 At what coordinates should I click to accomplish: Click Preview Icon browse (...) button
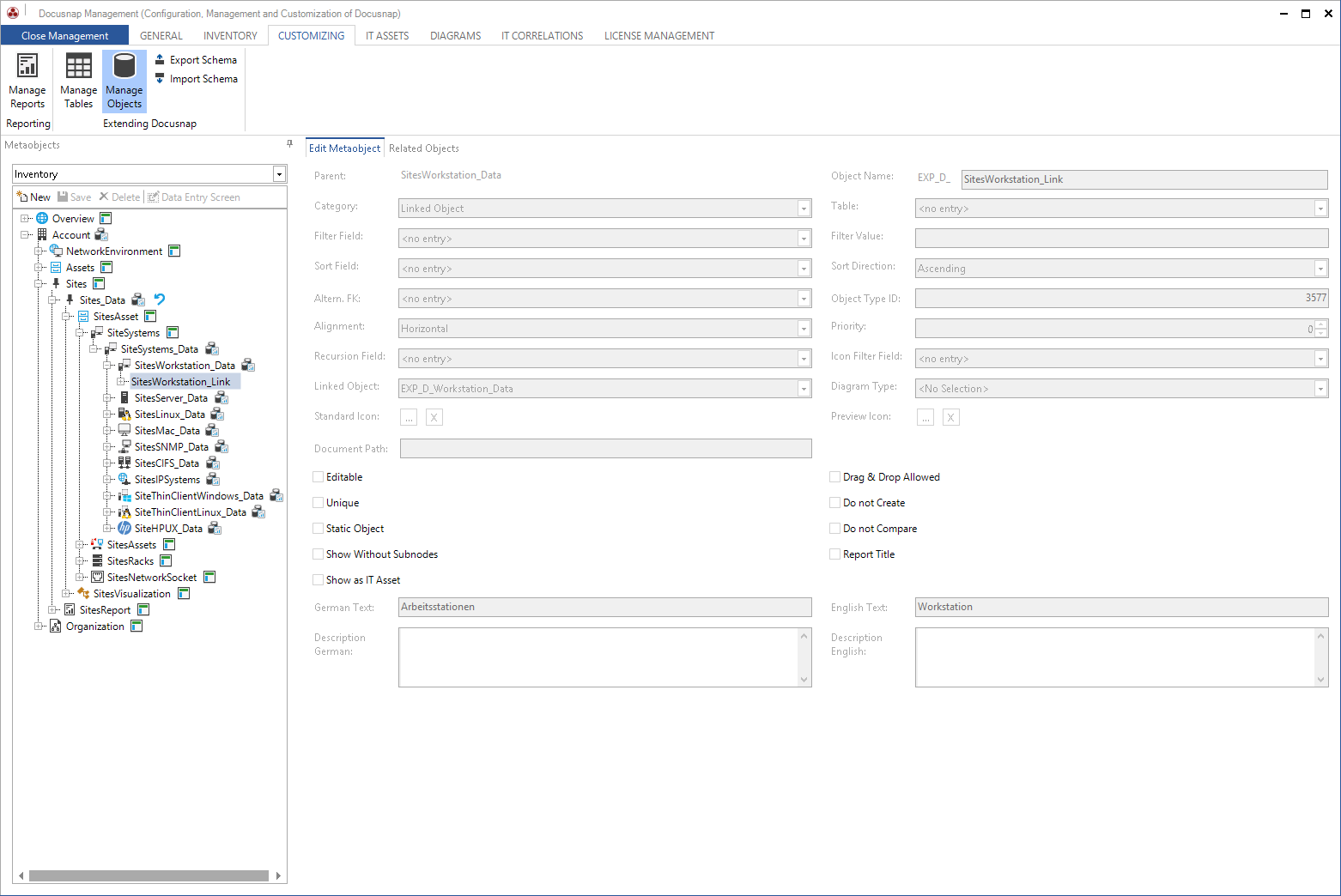pyautogui.click(x=925, y=417)
